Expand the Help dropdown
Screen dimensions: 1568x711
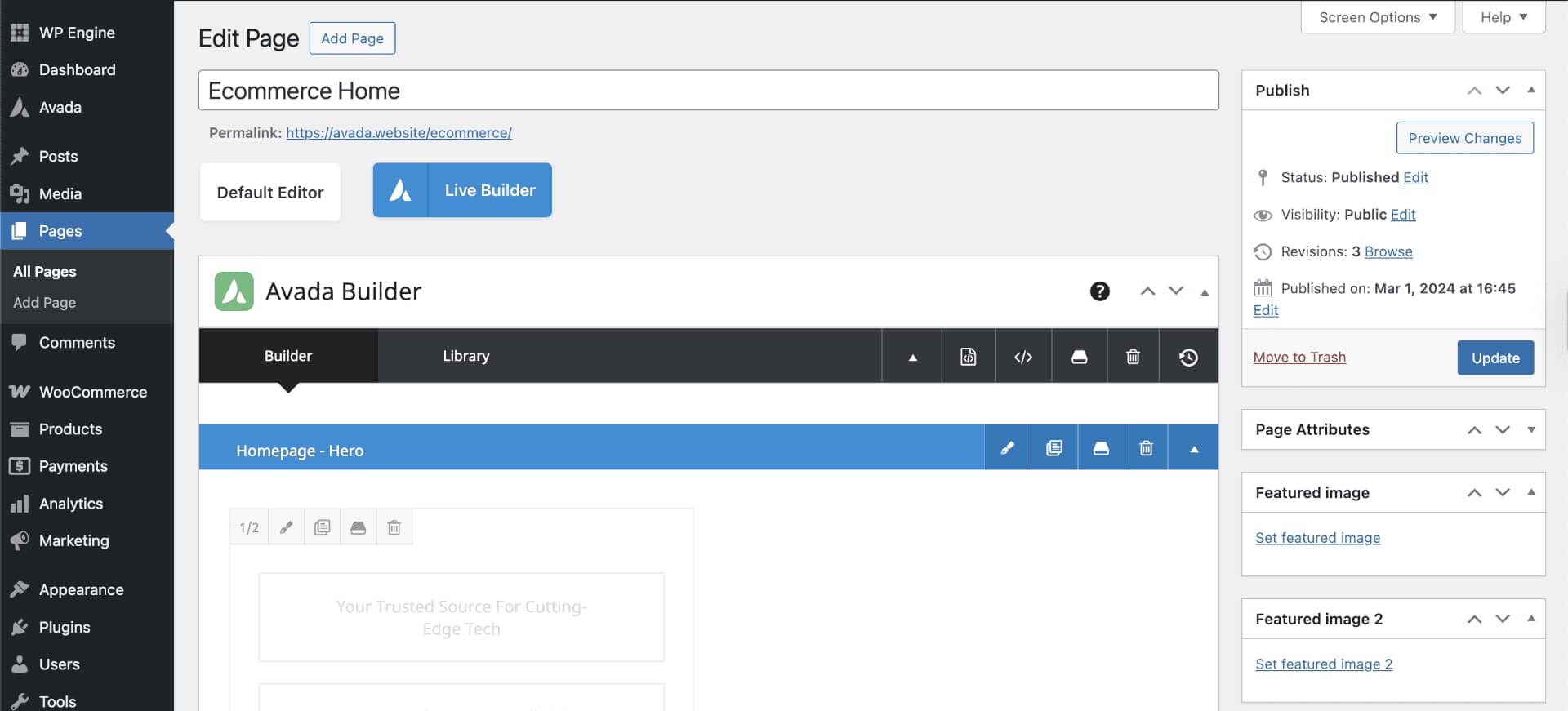pyautogui.click(x=1503, y=17)
